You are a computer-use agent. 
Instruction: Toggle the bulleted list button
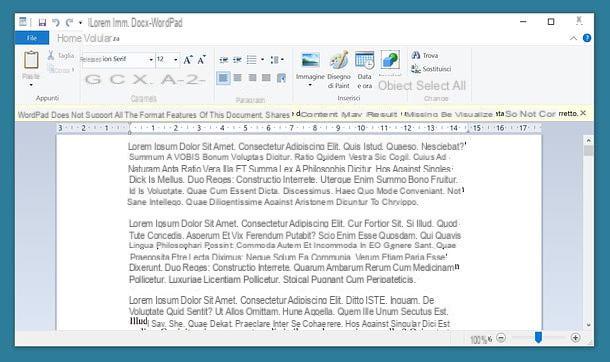(x=252, y=60)
